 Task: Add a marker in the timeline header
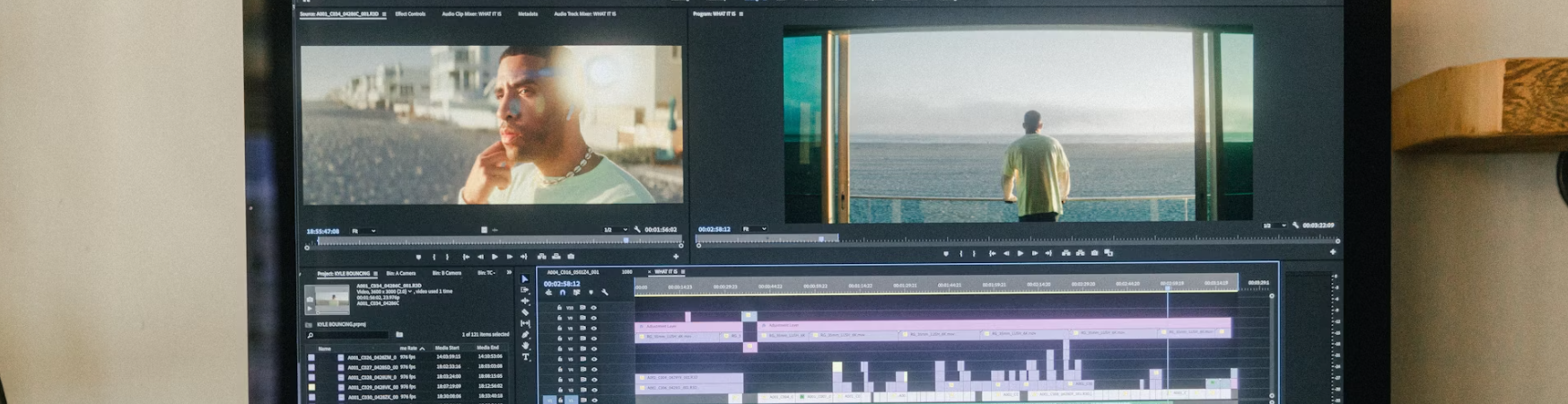(591, 293)
